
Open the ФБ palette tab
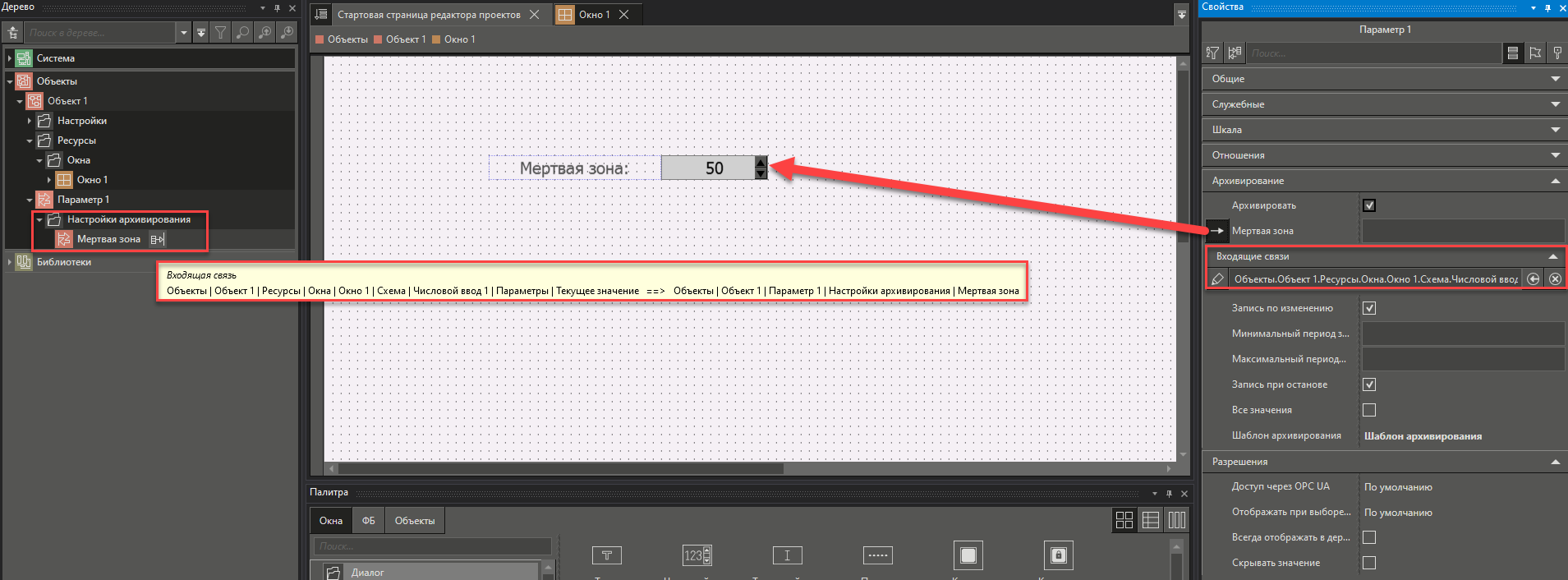click(x=368, y=521)
